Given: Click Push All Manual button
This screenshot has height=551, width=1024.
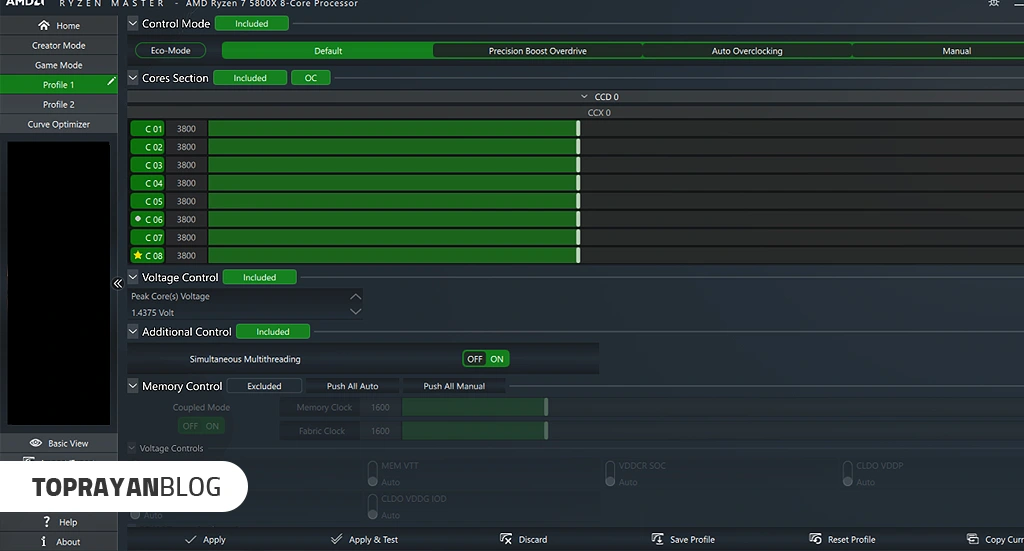Looking at the screenshot, I should pyautogui.click(x=454, y=386).
